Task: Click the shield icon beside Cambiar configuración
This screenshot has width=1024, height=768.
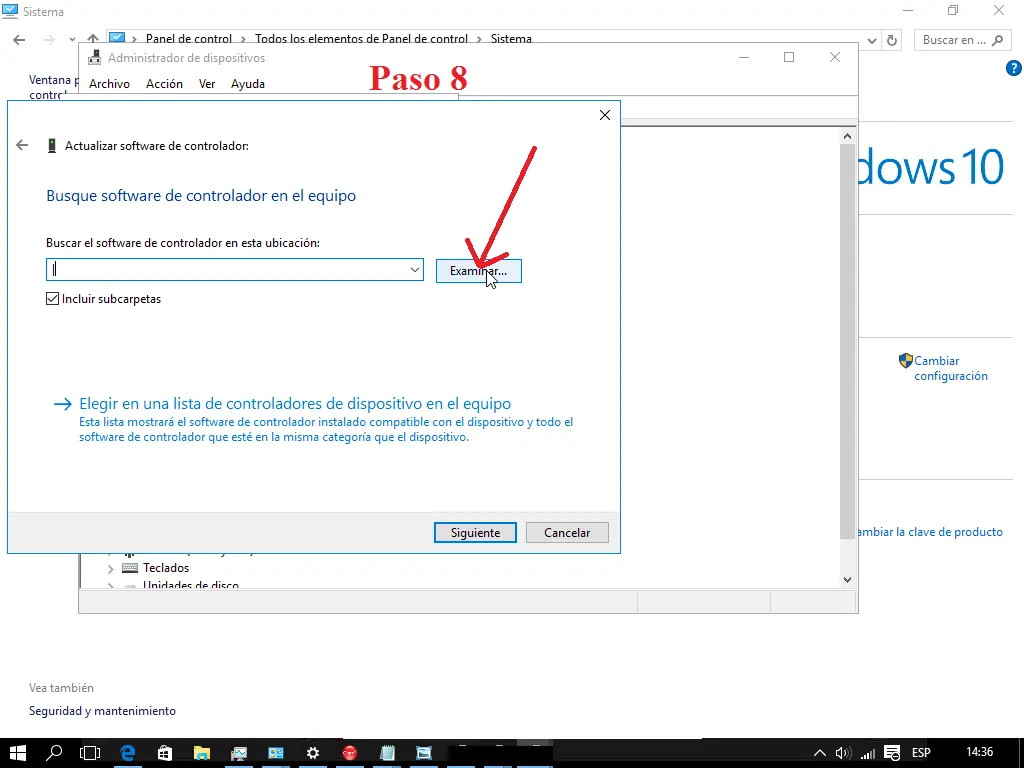Action: (905, 360)
